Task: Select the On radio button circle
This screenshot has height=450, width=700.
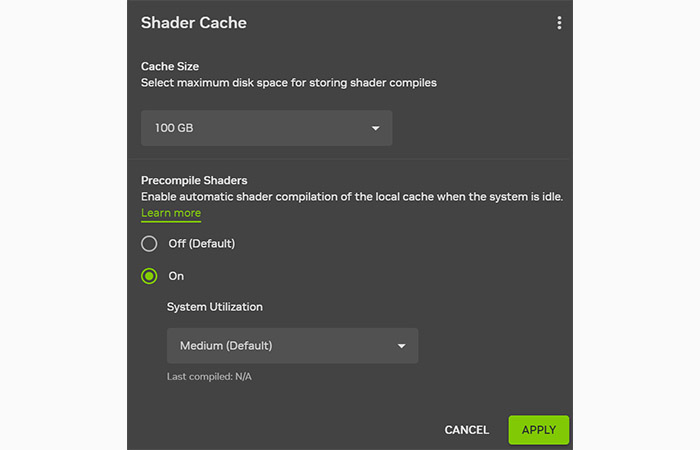Action: click(x=149, y=276)
